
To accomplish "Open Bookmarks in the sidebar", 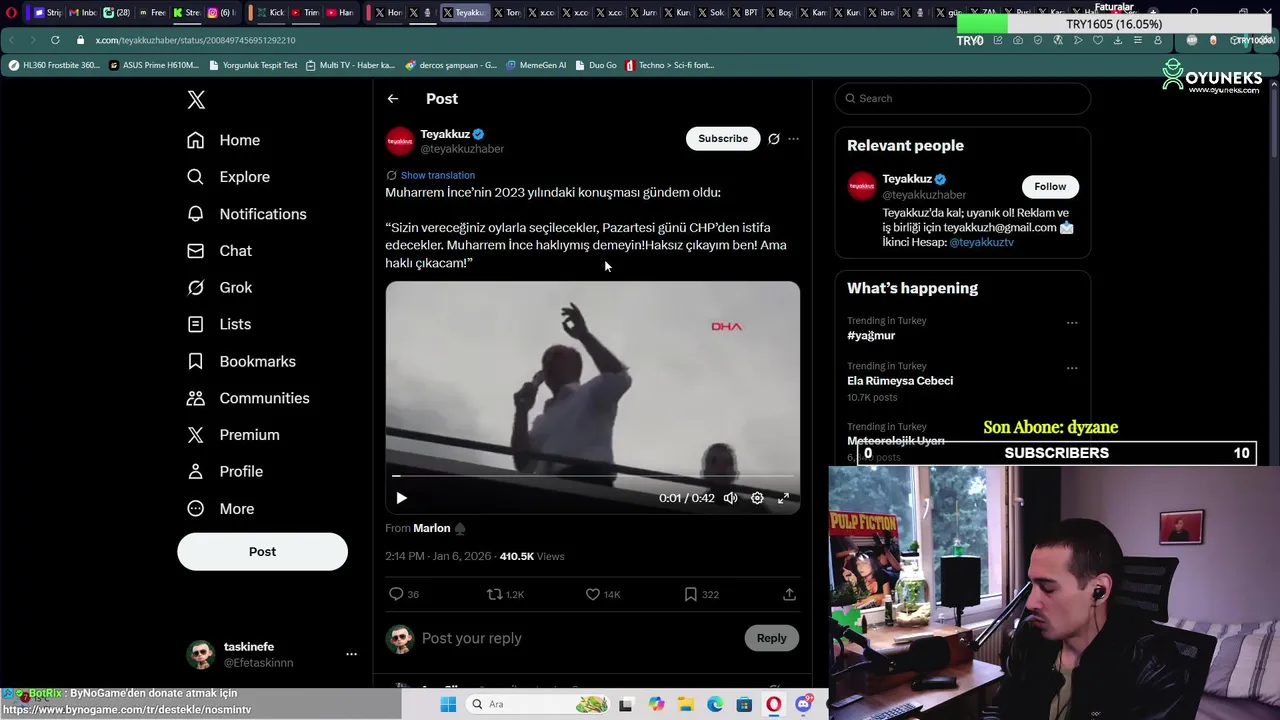I will 241,361.
